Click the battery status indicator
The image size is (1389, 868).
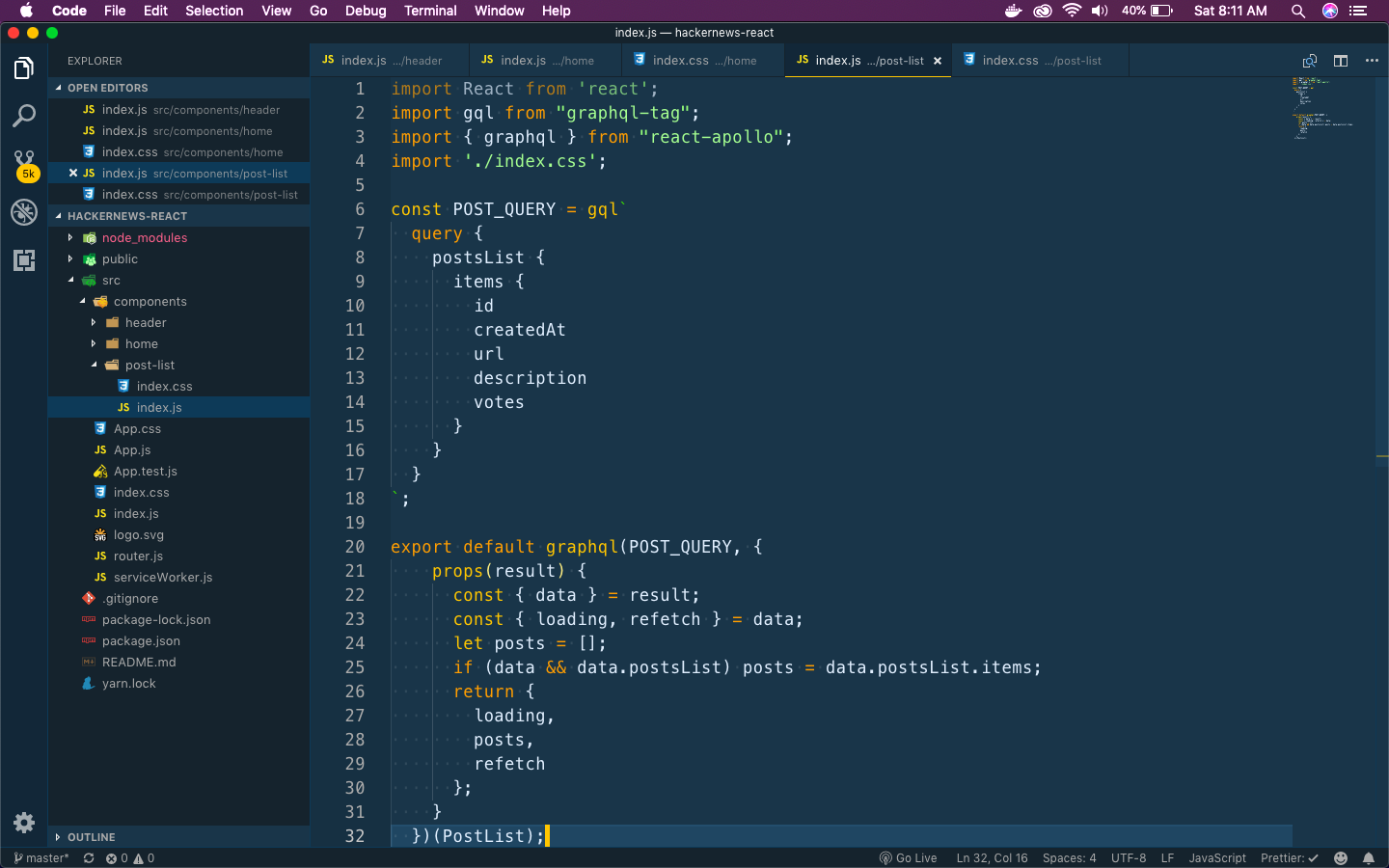[1148, 11]
